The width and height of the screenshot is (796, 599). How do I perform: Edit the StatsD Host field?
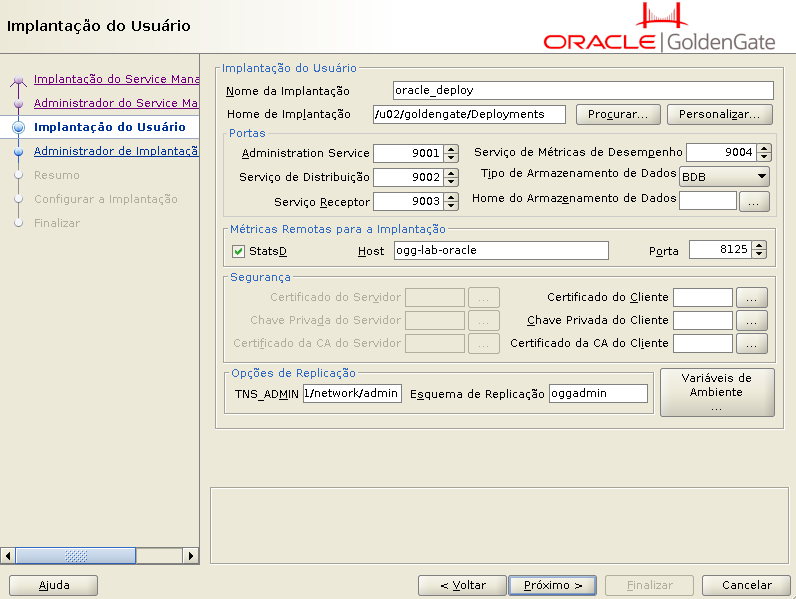[501, 250]
